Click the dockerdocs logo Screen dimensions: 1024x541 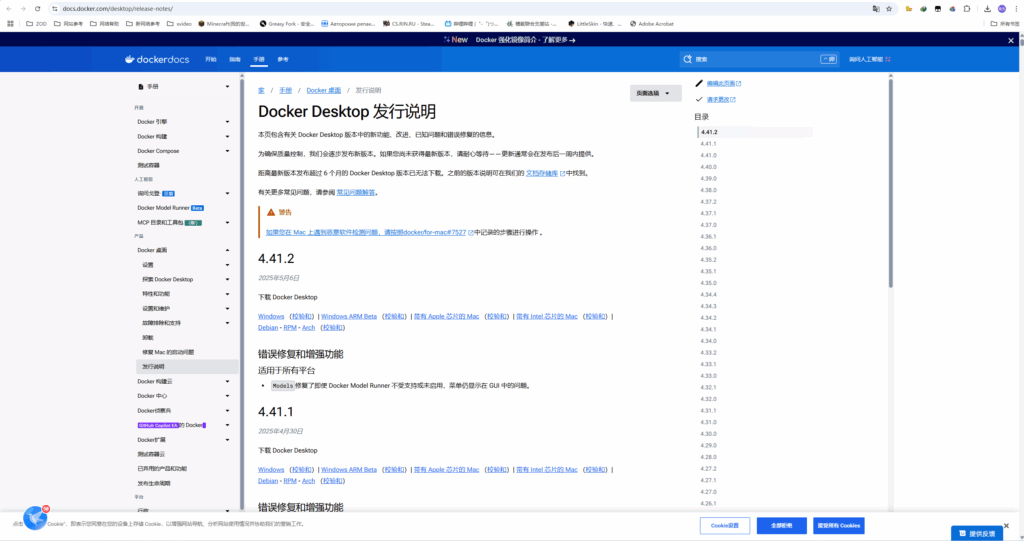pos(157,59)
